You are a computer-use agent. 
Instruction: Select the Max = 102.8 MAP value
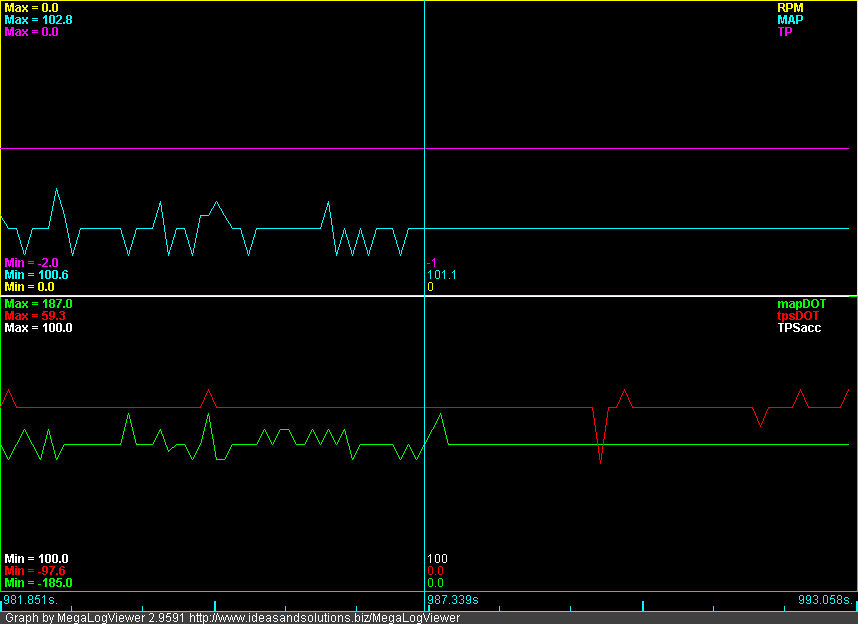38,20
